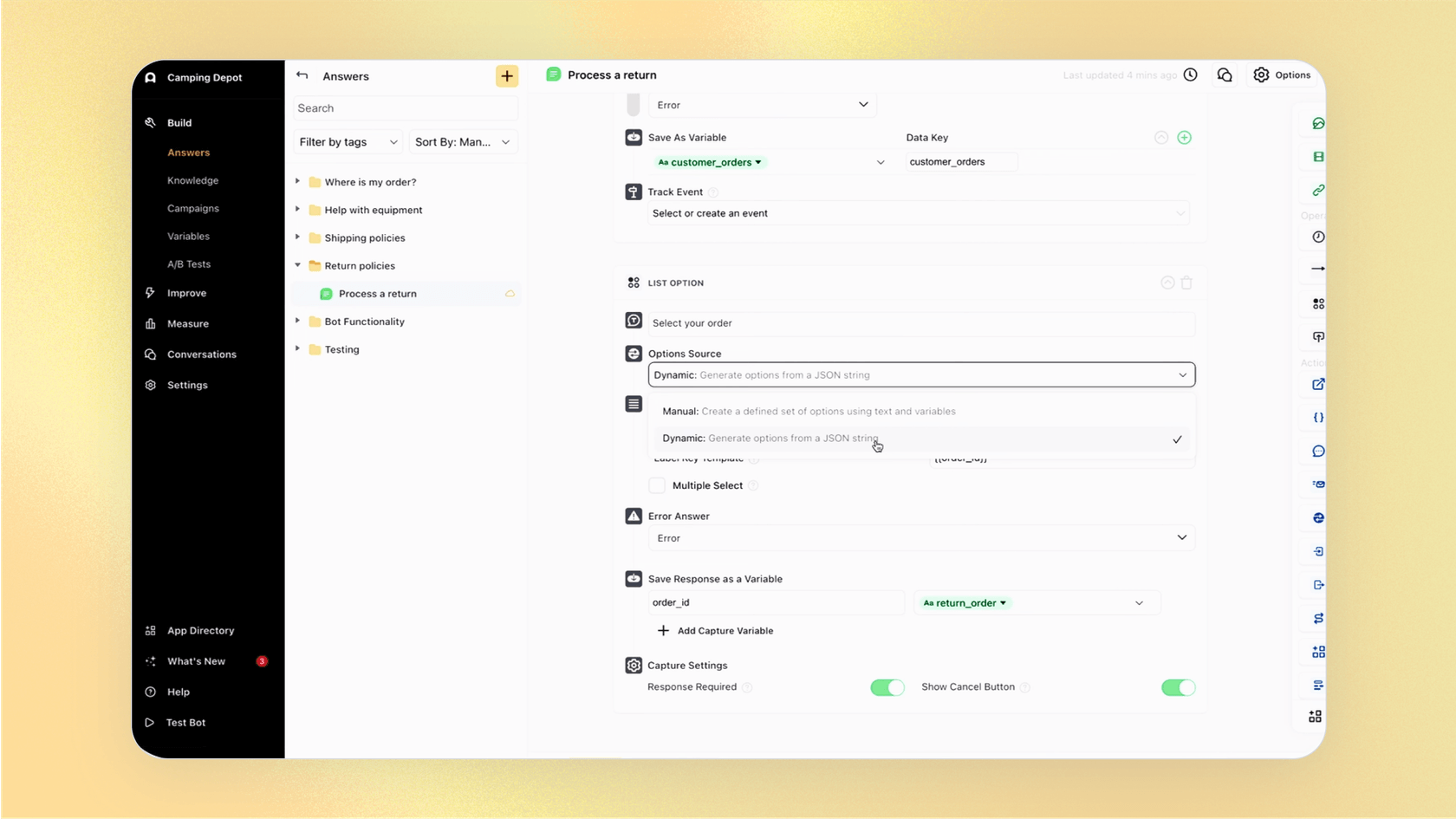Click the Save As Variable icon

coord(632,137)
